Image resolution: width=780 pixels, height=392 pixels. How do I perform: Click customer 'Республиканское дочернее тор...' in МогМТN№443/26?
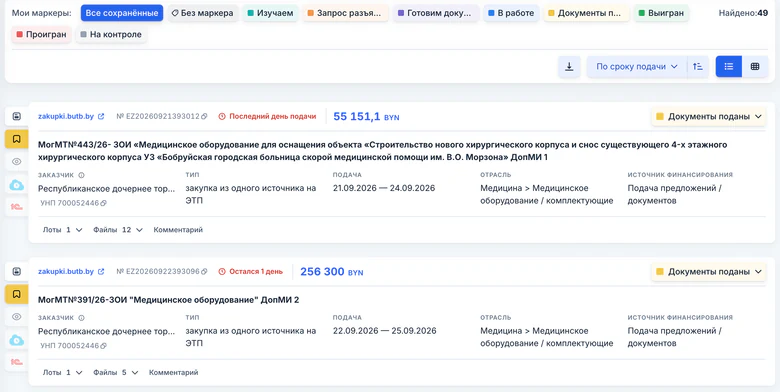coord(106,189)
